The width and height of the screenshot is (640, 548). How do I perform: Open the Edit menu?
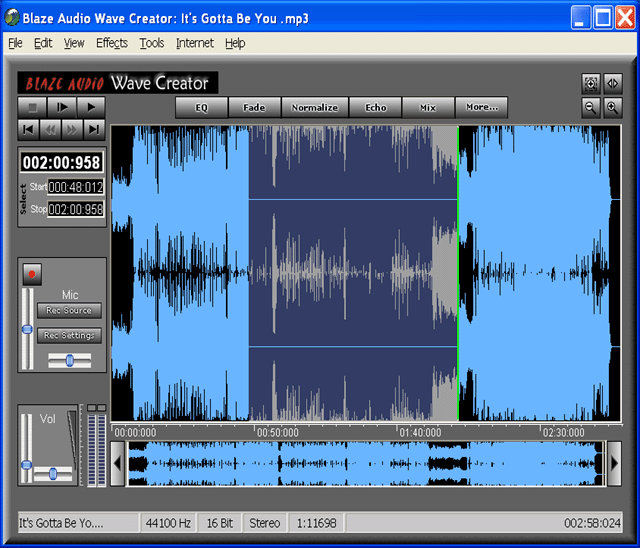(x=43, y=43)
